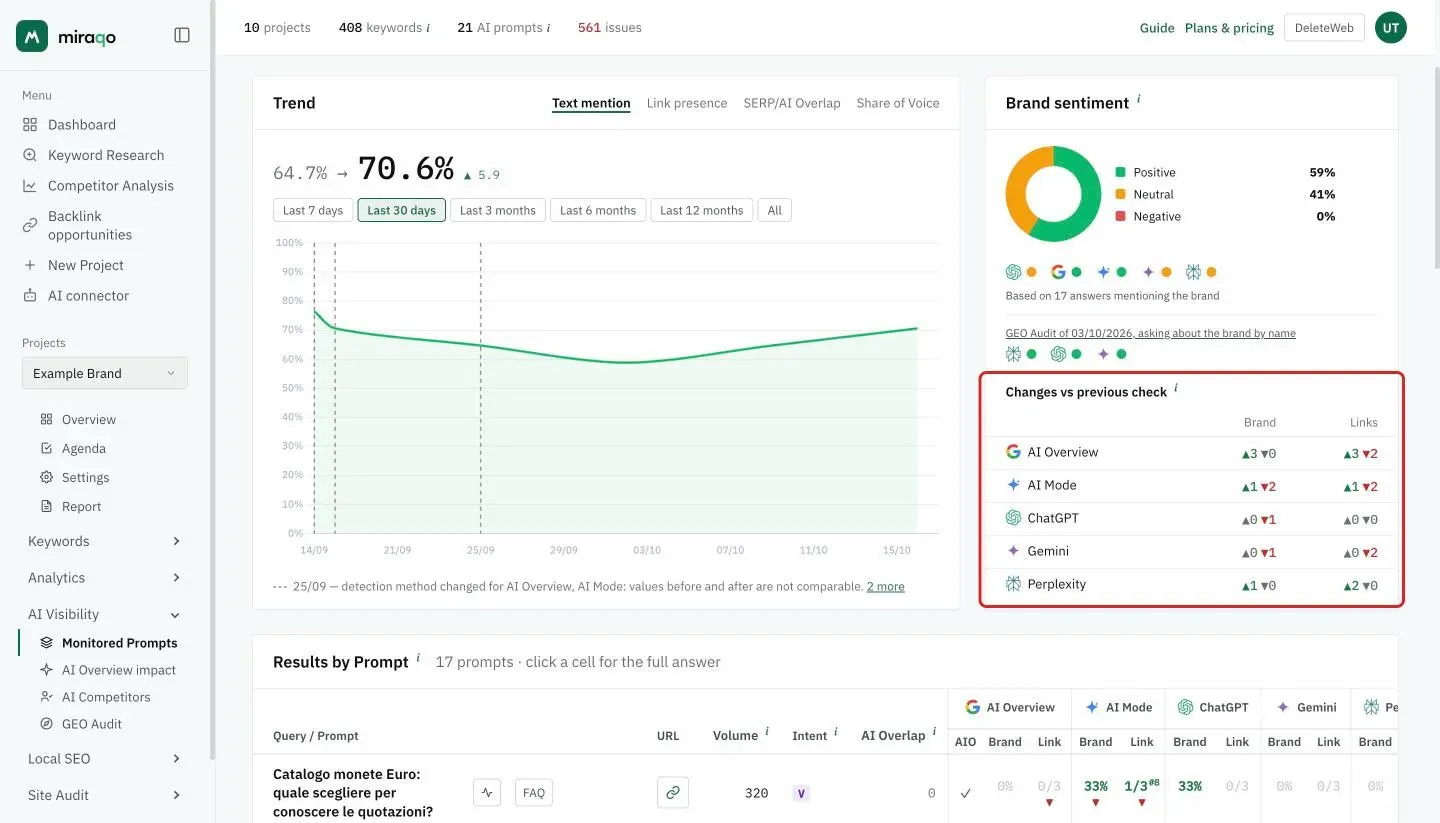Screen dimensions: 1440x823
Task: Click the miraqo logo icon
Action: [32, 36]
